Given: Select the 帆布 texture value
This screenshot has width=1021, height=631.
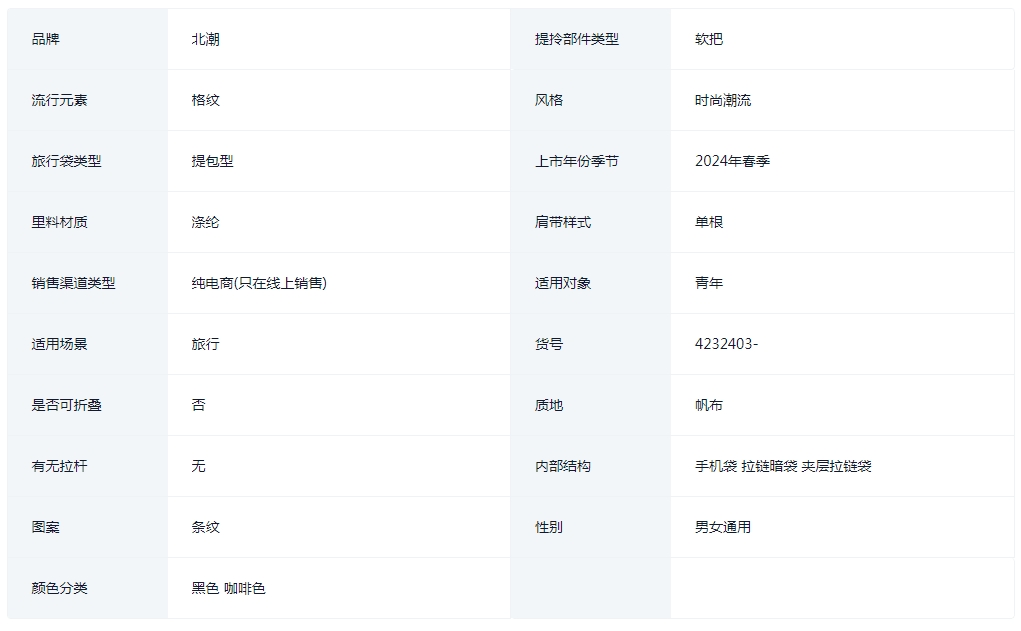Looking at the screenshot, I should [x=708, y=405].
